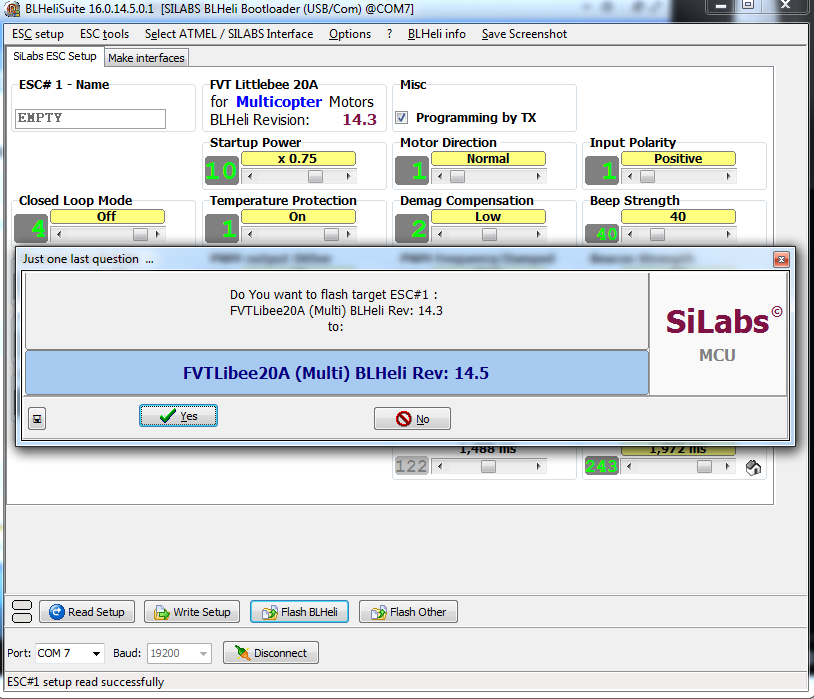Increase Startup Power with right arrow
Screen dimensions: 814x699
pos(348,177)
